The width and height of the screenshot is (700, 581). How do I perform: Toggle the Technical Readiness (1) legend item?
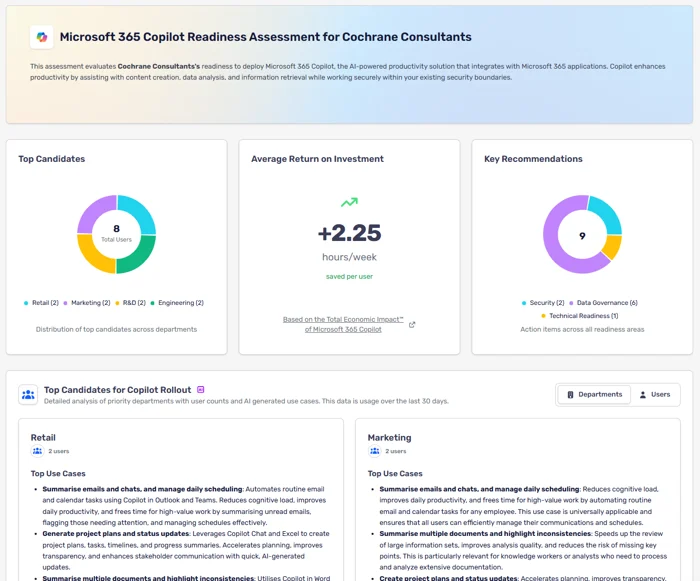point(582,315)
